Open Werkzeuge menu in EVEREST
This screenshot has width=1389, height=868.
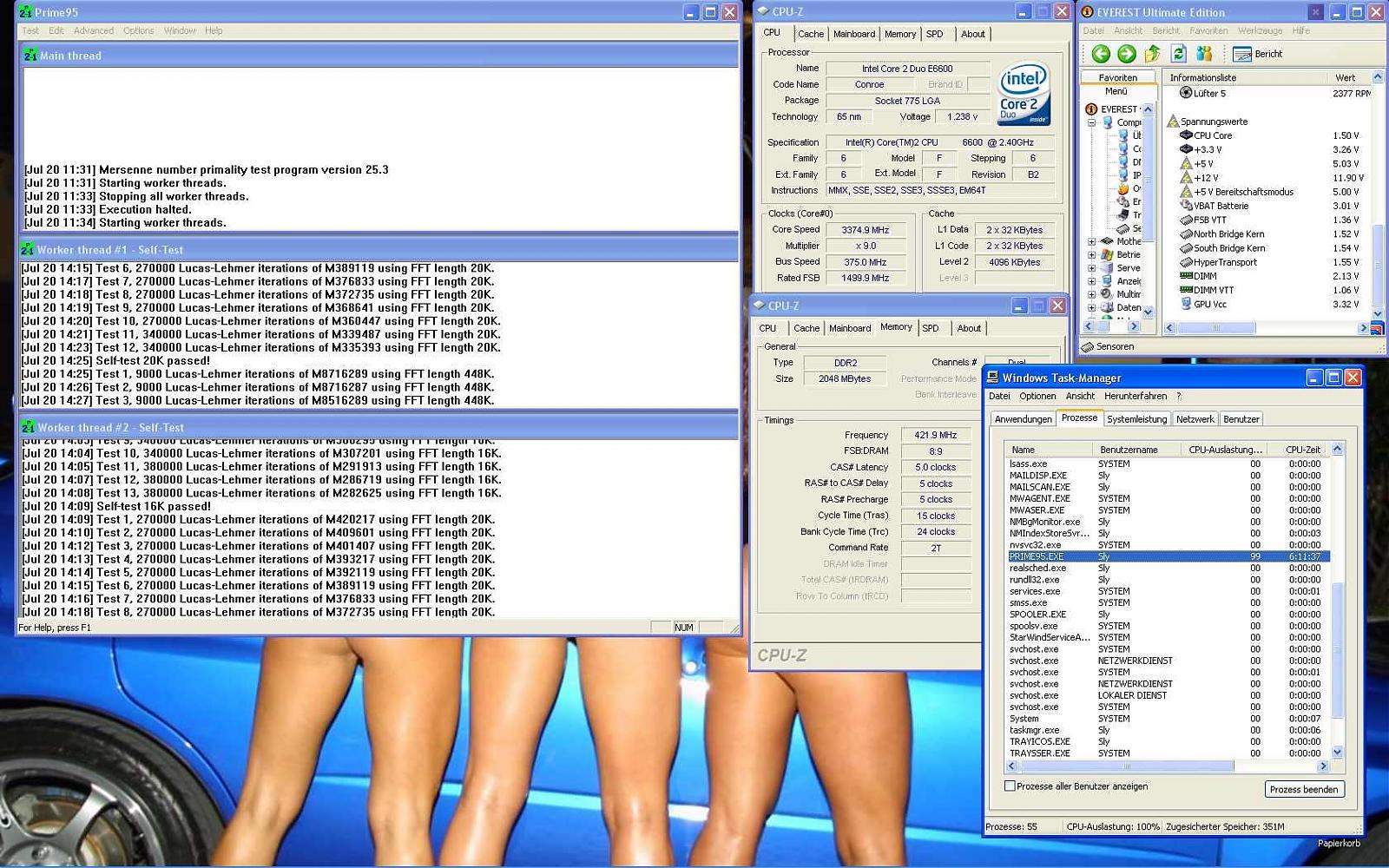click(x=1260, y=30)
